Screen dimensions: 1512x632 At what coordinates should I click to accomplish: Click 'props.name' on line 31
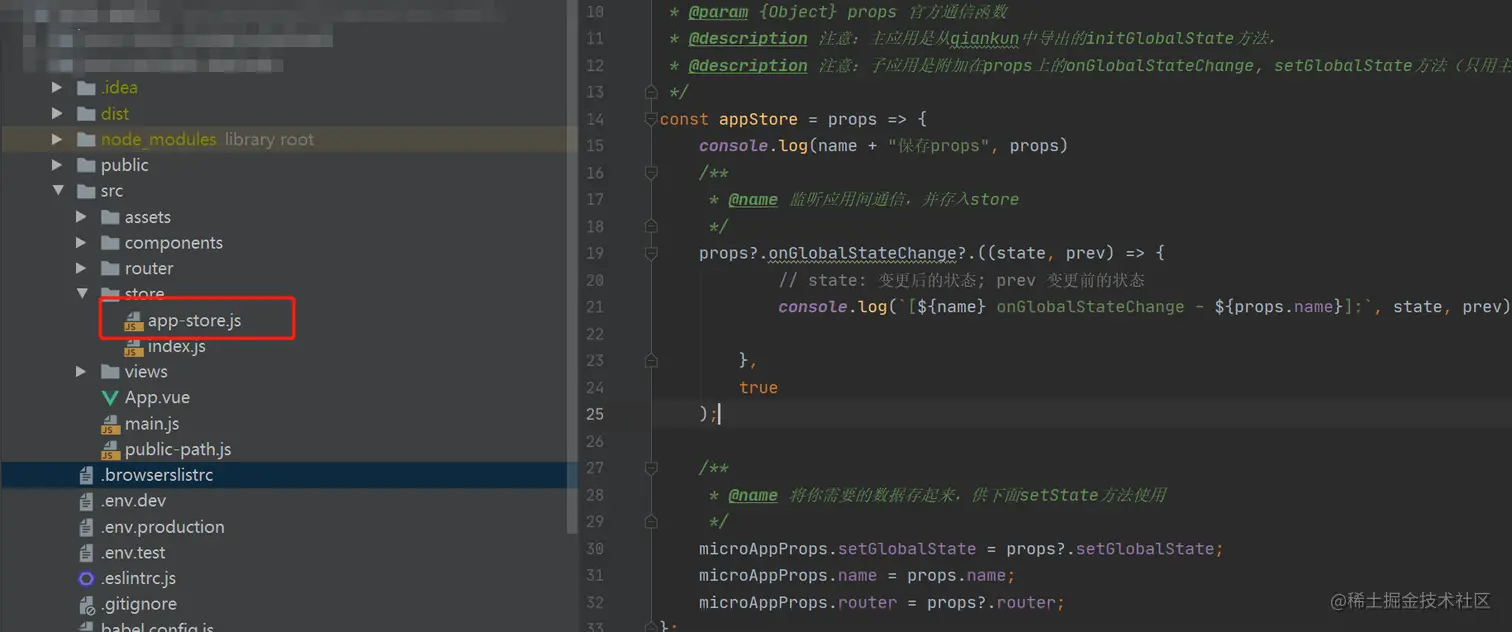(x=956, y=576)
